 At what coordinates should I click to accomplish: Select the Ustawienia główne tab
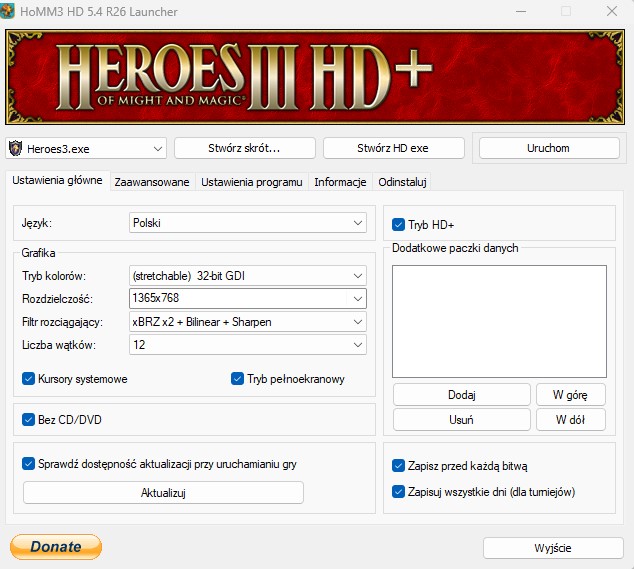pos(57,180)
